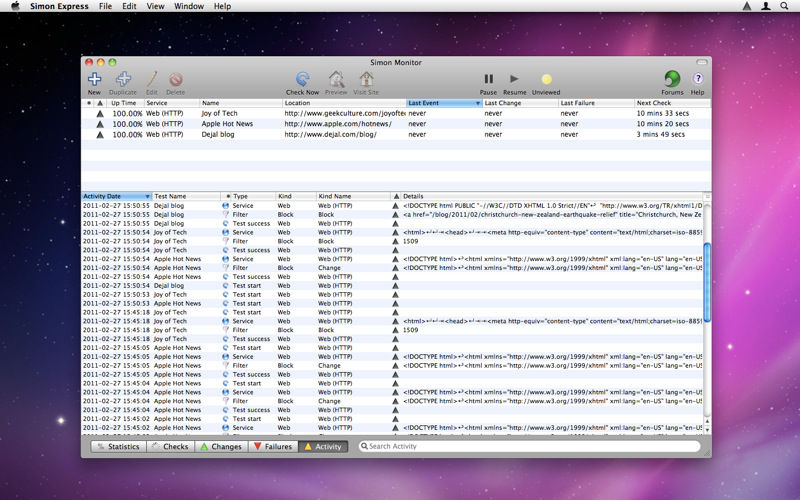The width and height of the screenshot is (800, 500).
Task: Click the Name column header in tests table
Action: point(241,103)
